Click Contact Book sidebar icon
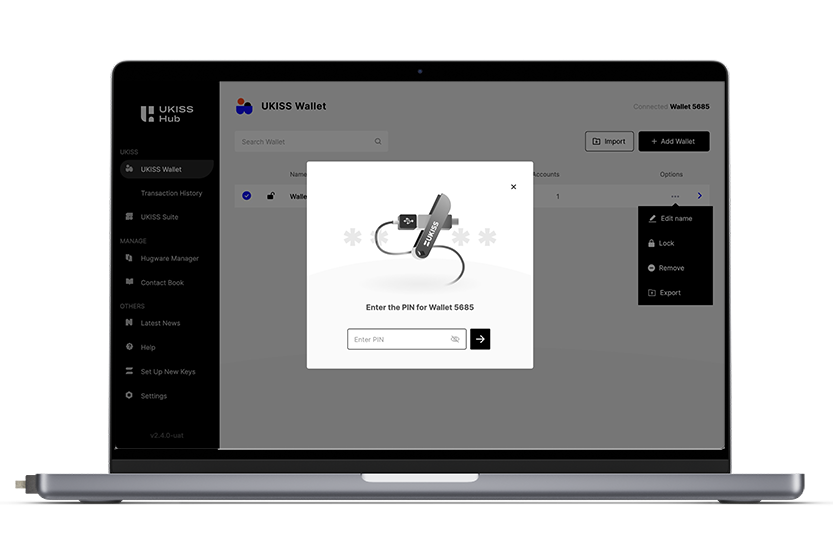Image resolution: width=833 pixels, height=554 pixels. 129,282
